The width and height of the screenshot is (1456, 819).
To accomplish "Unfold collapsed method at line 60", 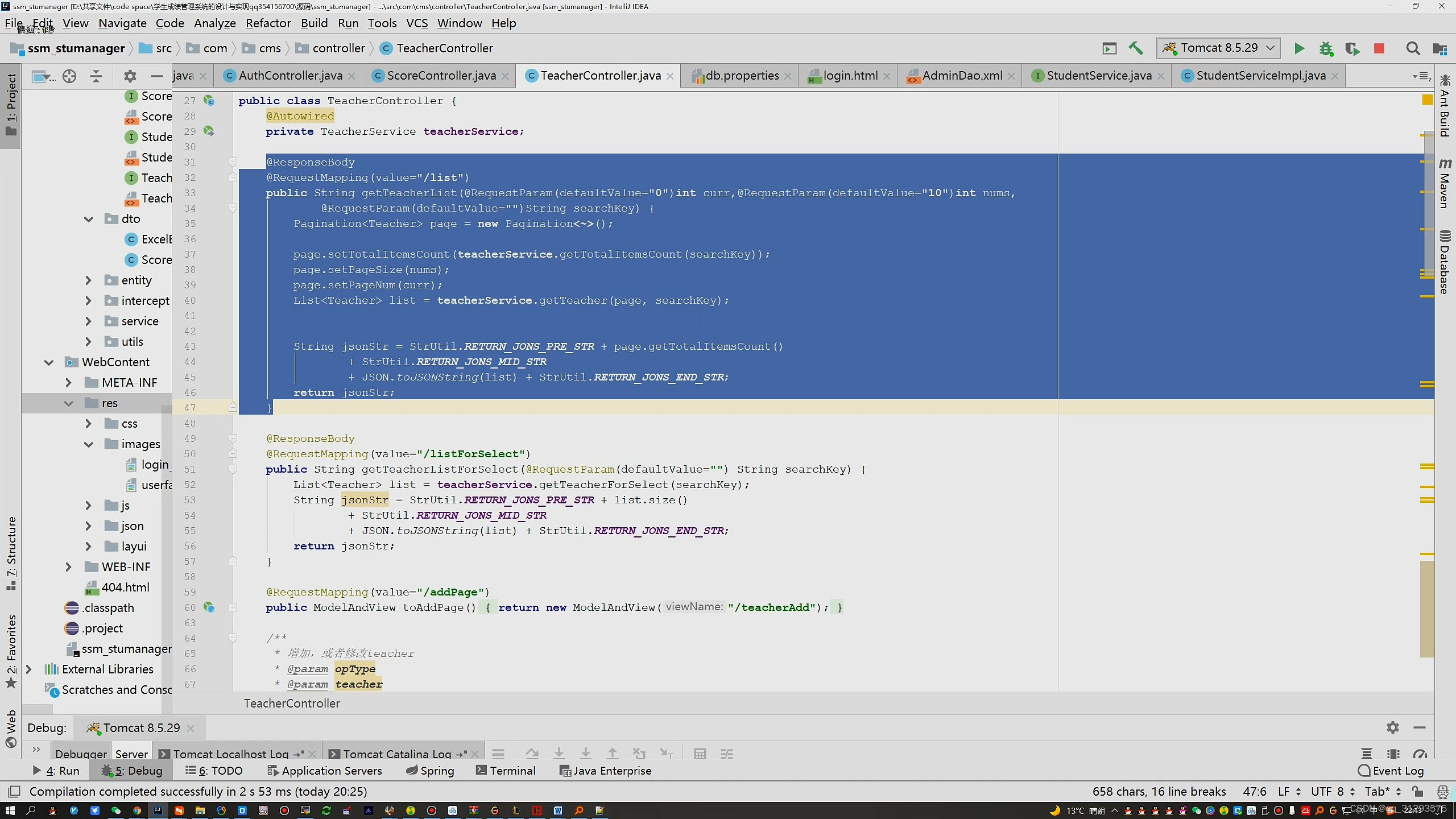I will 233,607.
